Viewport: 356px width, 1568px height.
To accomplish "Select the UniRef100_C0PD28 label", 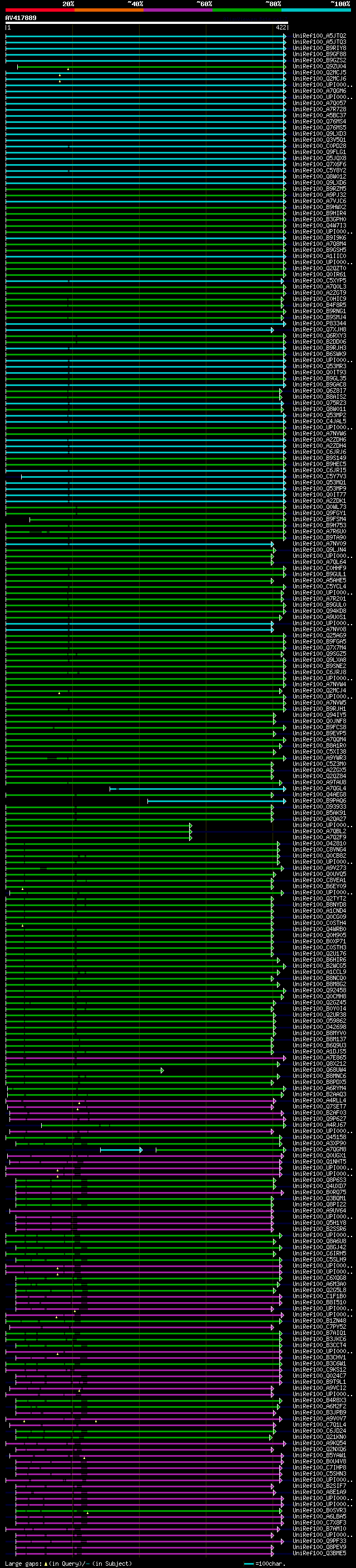I will tap(319, 146).
